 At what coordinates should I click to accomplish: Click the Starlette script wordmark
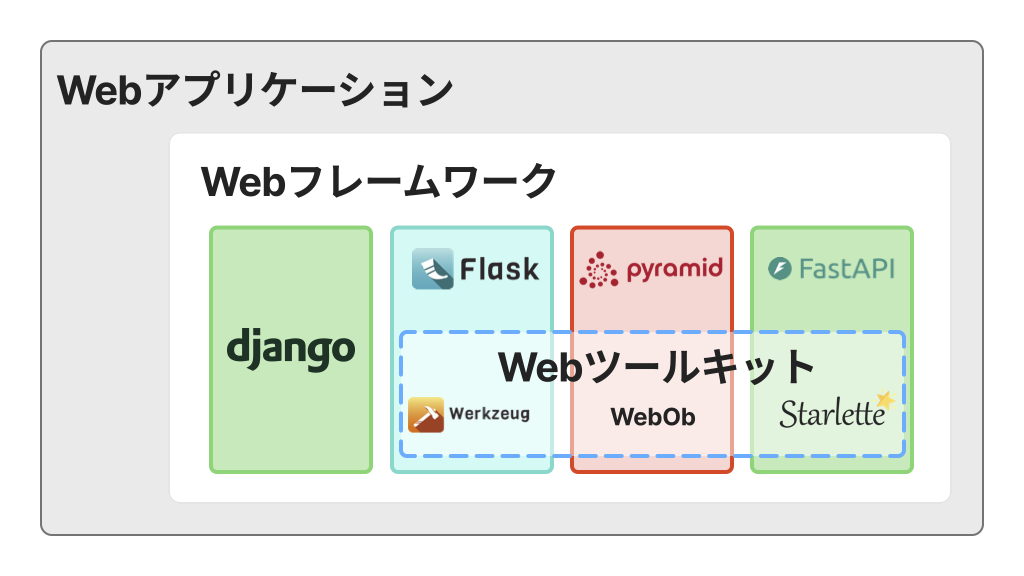click(x=831, y=414)
